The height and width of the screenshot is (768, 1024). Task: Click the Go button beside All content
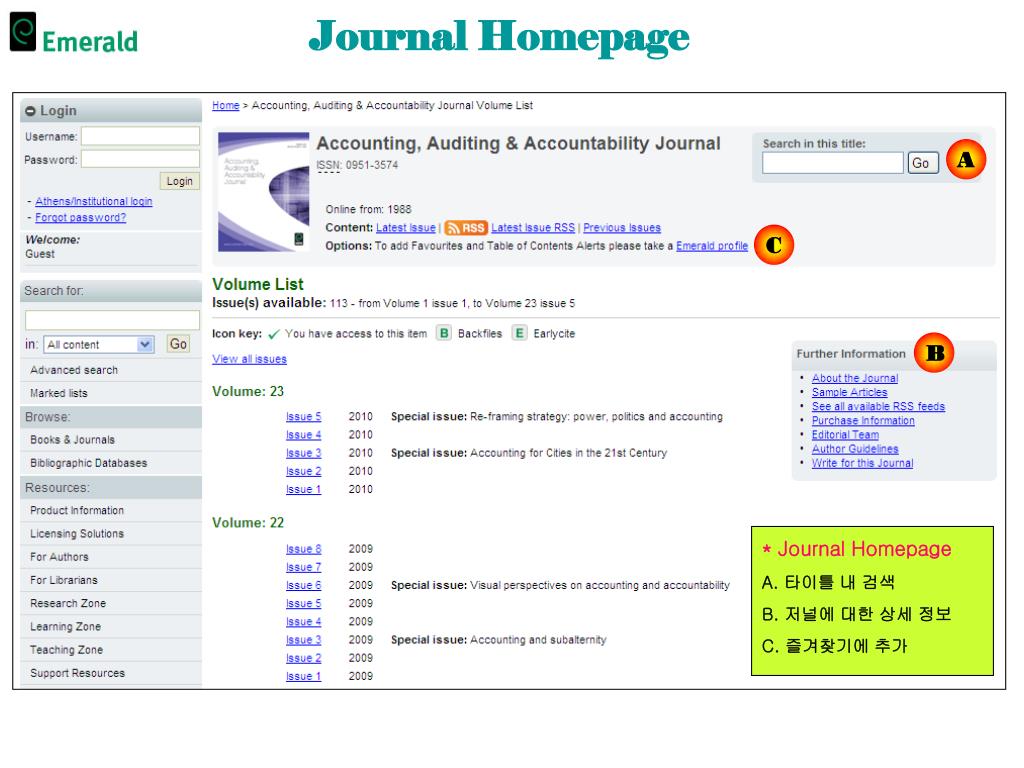[x=178, y=344]
